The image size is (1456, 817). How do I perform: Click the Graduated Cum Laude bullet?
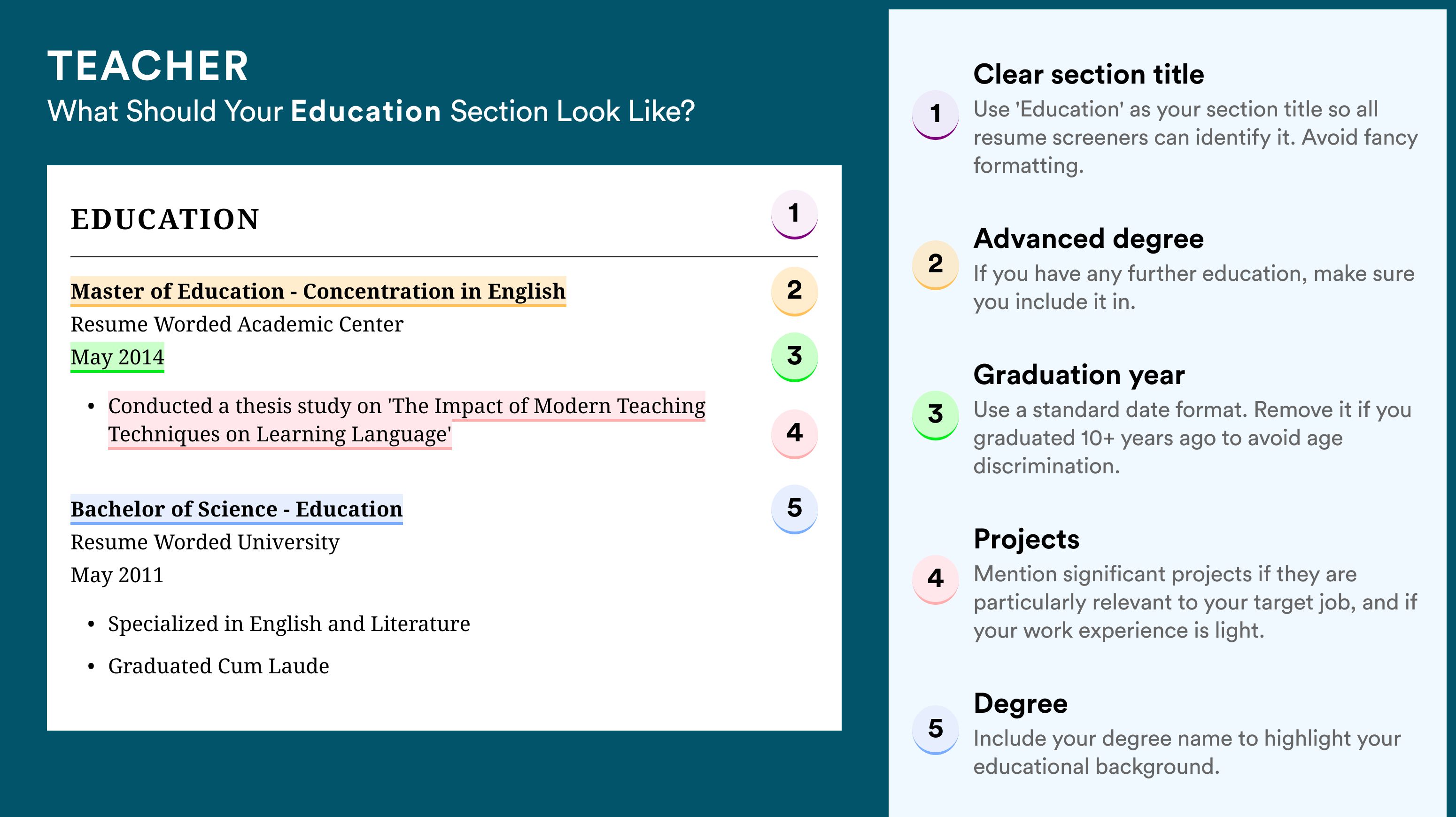tap(218, 666)
